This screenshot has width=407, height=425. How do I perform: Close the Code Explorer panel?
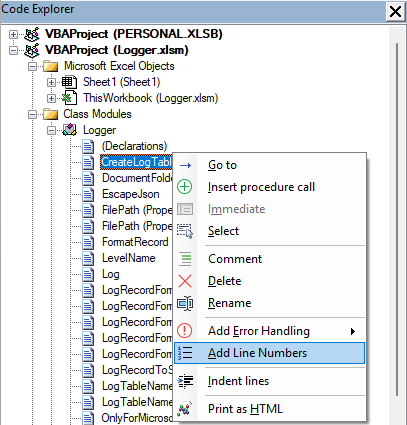pos(395,12)
